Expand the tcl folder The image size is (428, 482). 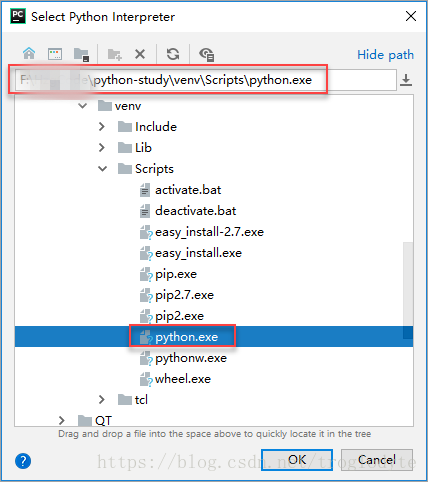102,399
